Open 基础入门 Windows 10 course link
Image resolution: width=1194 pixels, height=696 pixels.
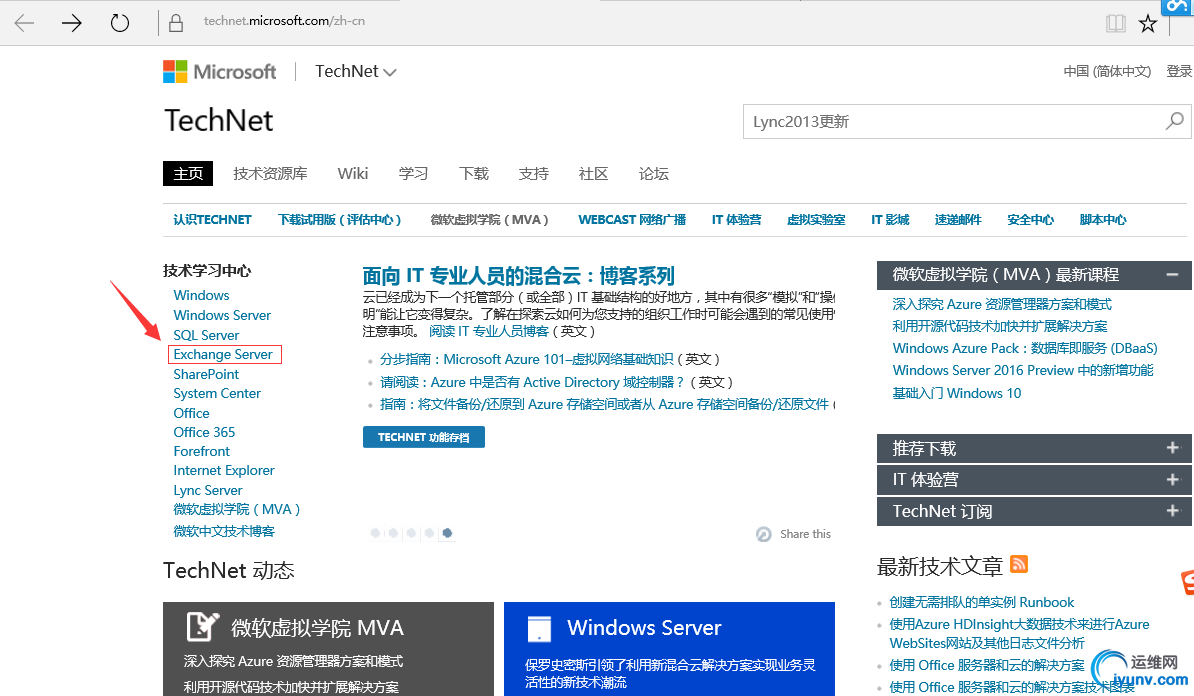pyautogui.click(x=956, y=393)
